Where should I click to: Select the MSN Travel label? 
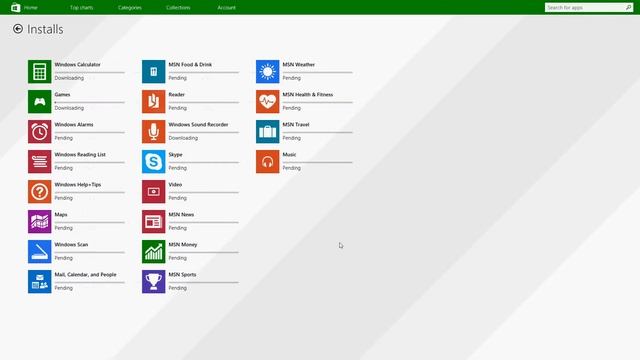296,124
